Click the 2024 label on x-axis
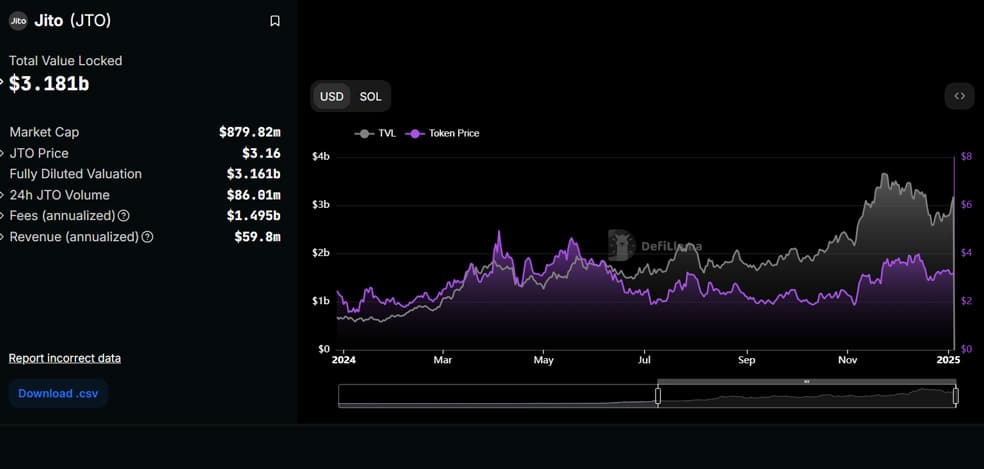The width and height of the screenshot is (984, 469). pyautogui.click(x=344, y=361)
